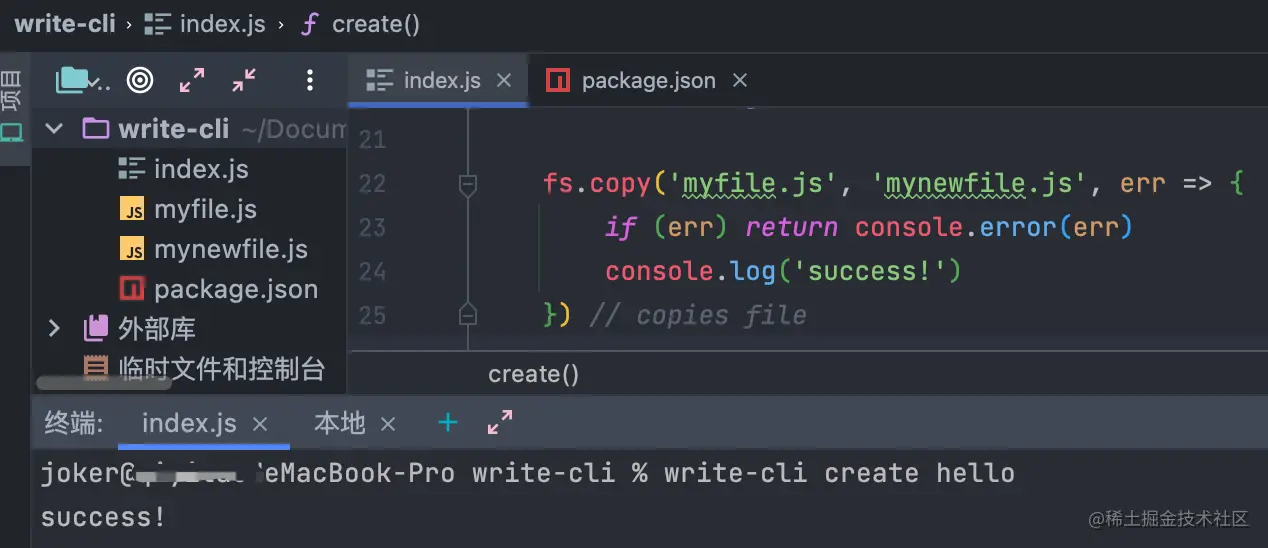Click line number 24 in the gutter
Image resolution: width=1268 pixels, height=548 pixels.
click(372, 271)
